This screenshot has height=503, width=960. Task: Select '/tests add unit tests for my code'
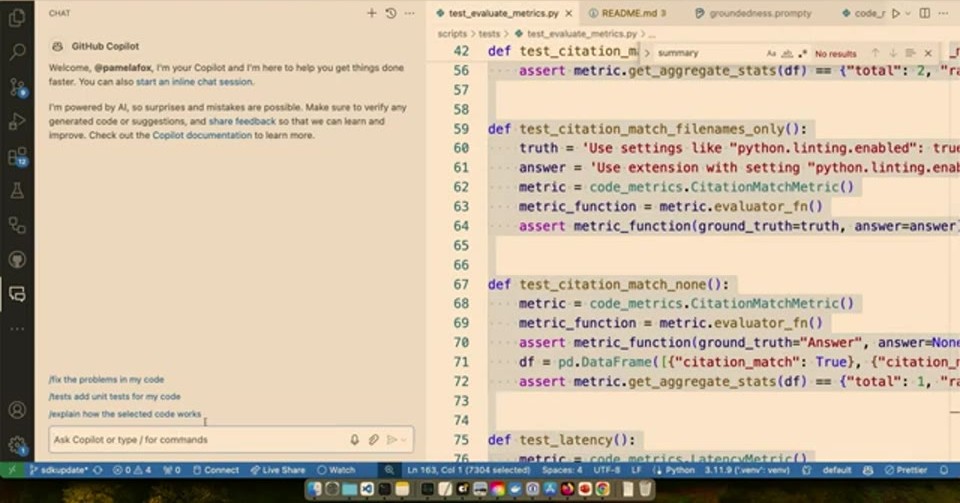114,397
